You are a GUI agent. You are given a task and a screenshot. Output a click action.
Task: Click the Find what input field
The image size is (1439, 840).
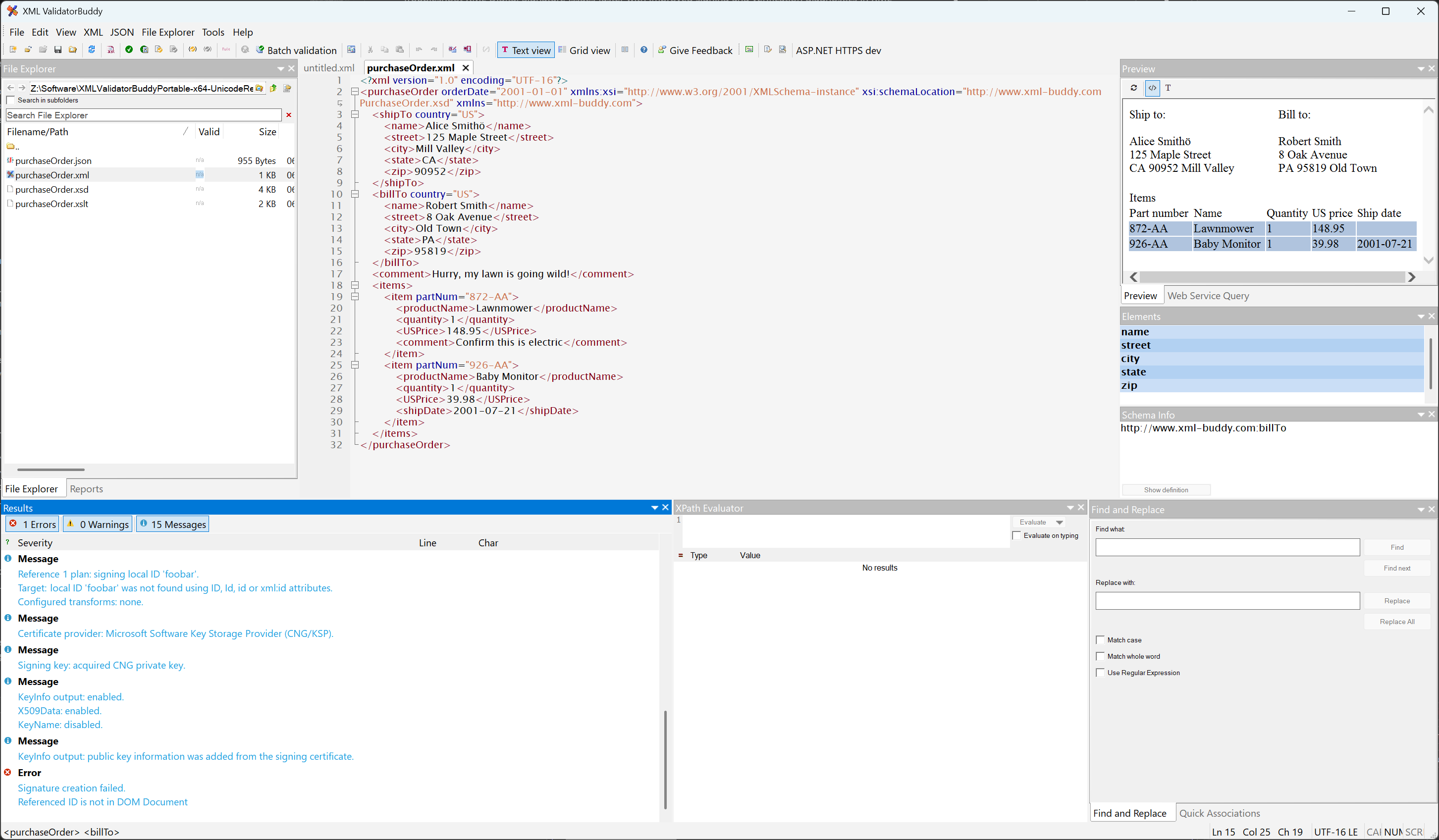1227,547
